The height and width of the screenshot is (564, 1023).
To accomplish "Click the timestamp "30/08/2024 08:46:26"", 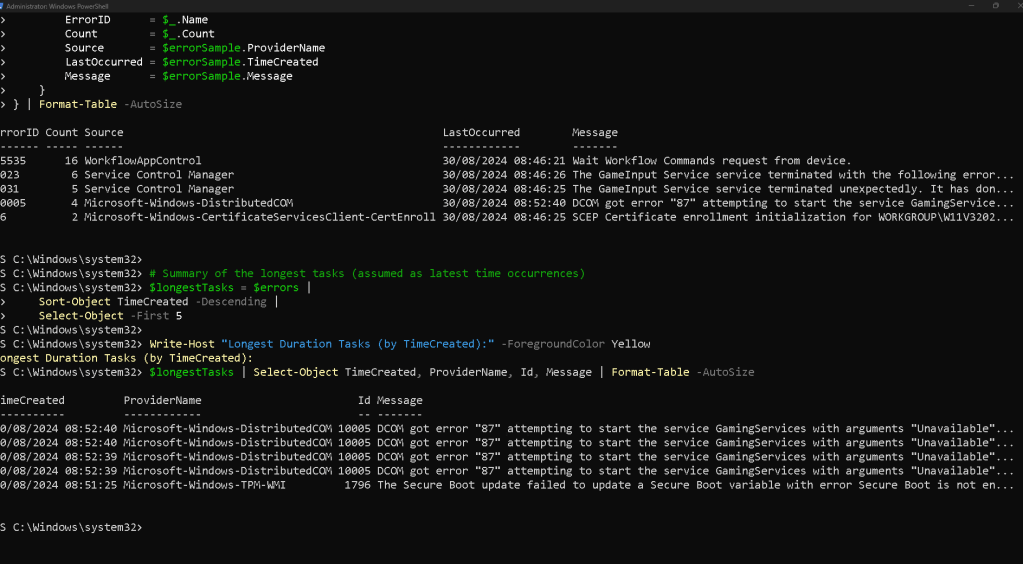I will [x=504, y=175].
